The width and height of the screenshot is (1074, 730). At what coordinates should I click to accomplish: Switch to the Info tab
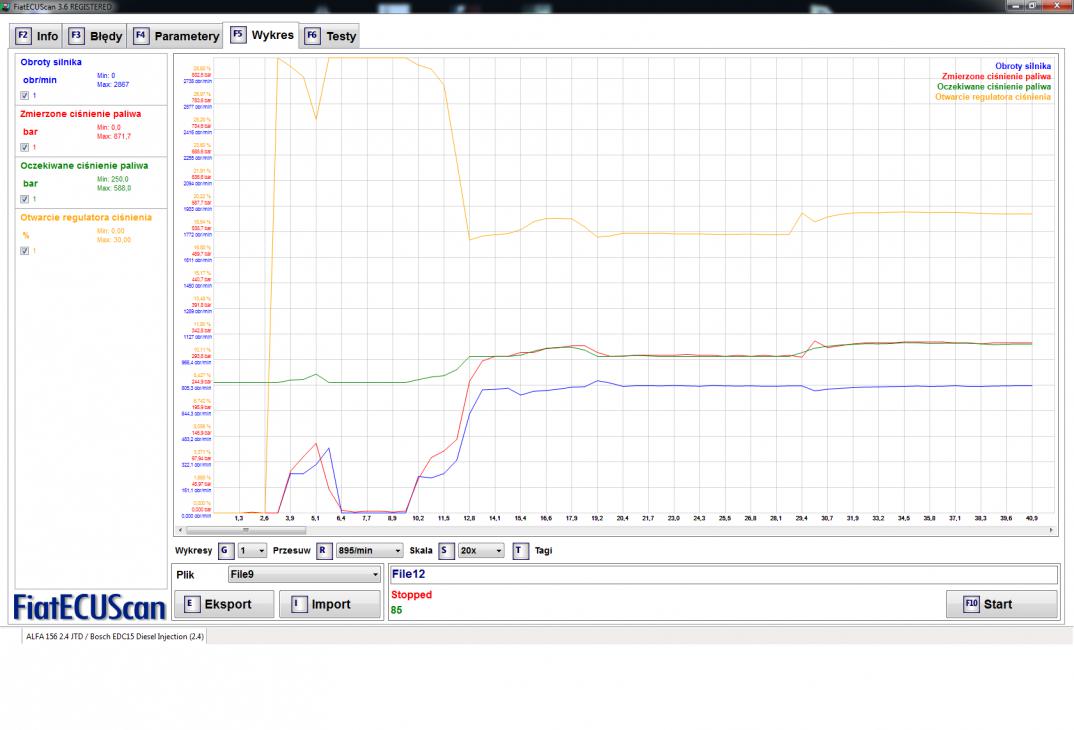[37, 36]
